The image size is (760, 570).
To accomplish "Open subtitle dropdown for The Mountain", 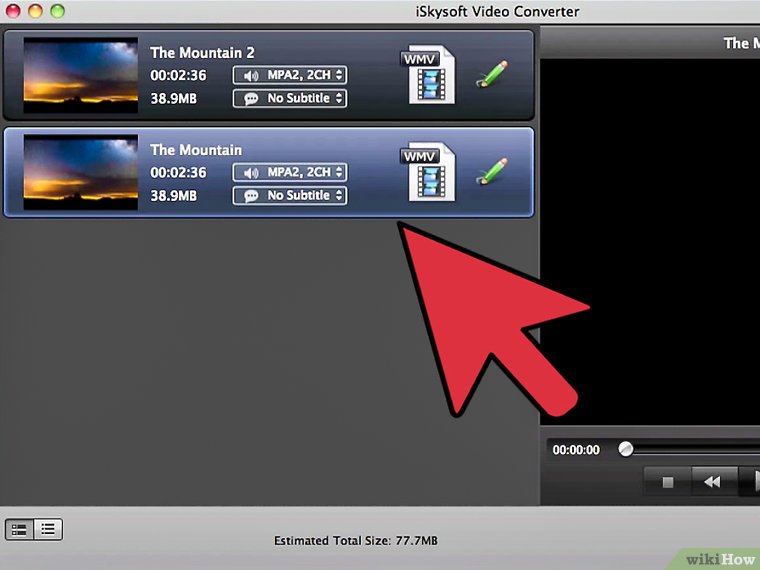I will point(289,195).
